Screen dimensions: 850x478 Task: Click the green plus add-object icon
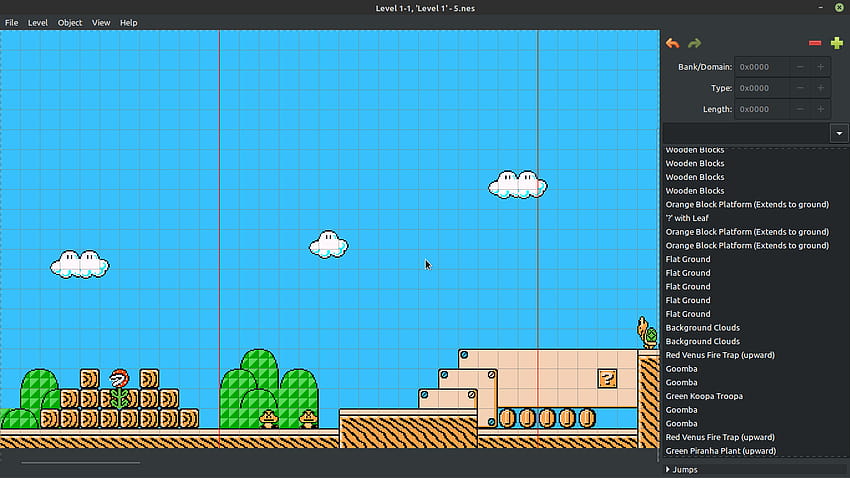(x=837, y=43)
